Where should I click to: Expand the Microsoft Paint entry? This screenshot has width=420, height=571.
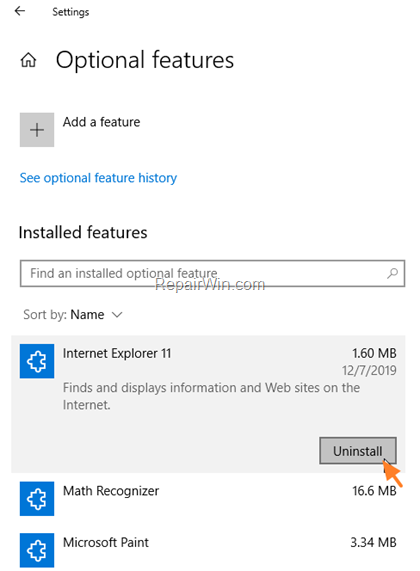point(208,550)
